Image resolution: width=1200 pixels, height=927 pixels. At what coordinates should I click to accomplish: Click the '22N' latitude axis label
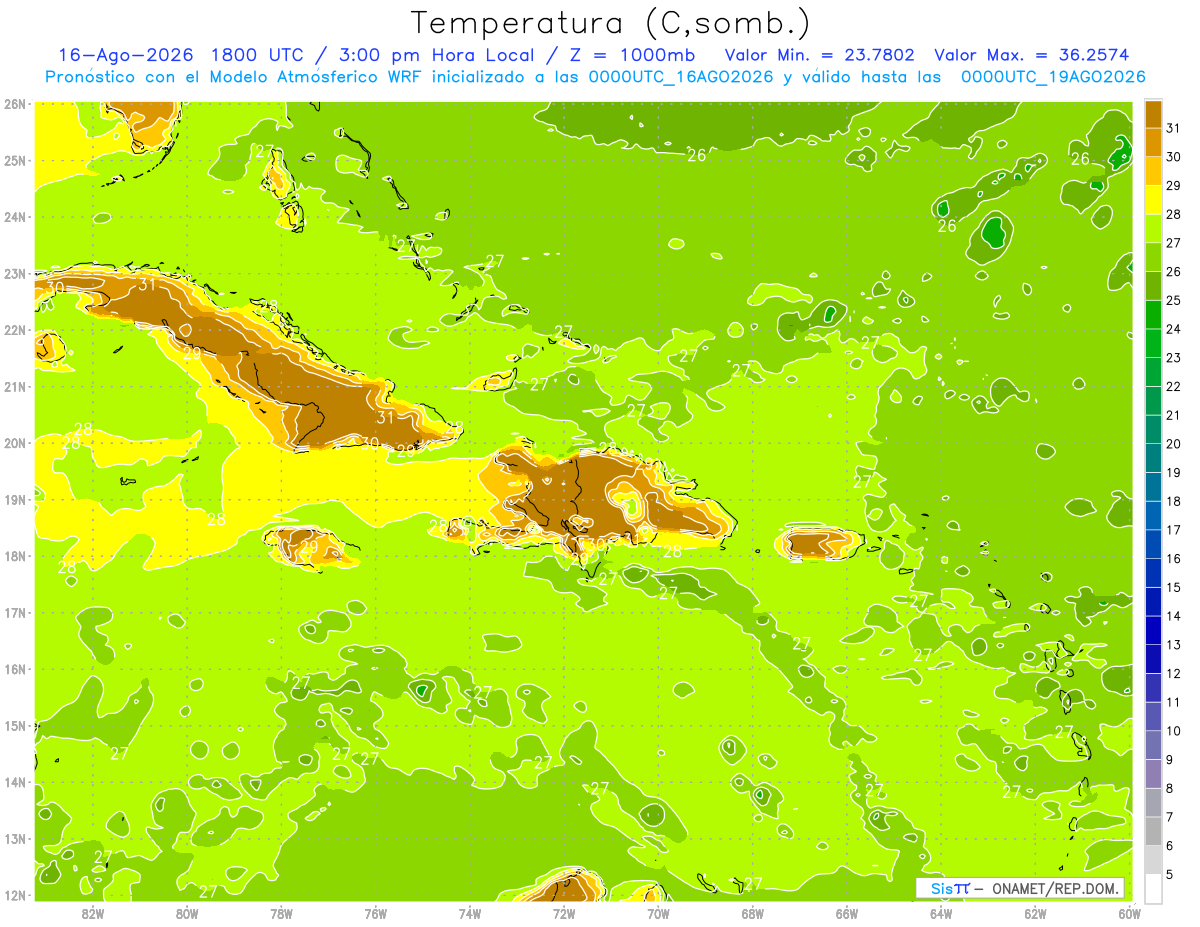point(15,330)
